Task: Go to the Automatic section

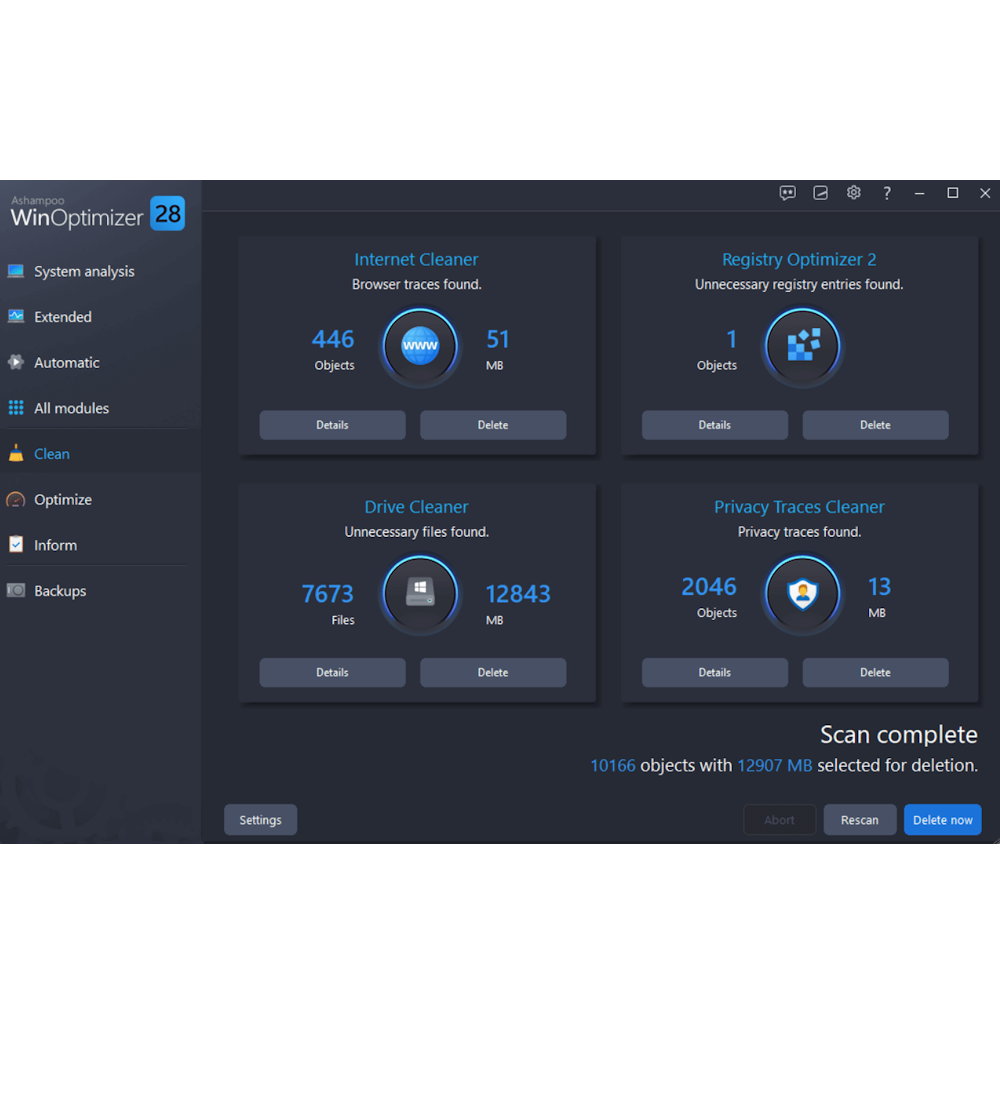Action: coord(67,363)
